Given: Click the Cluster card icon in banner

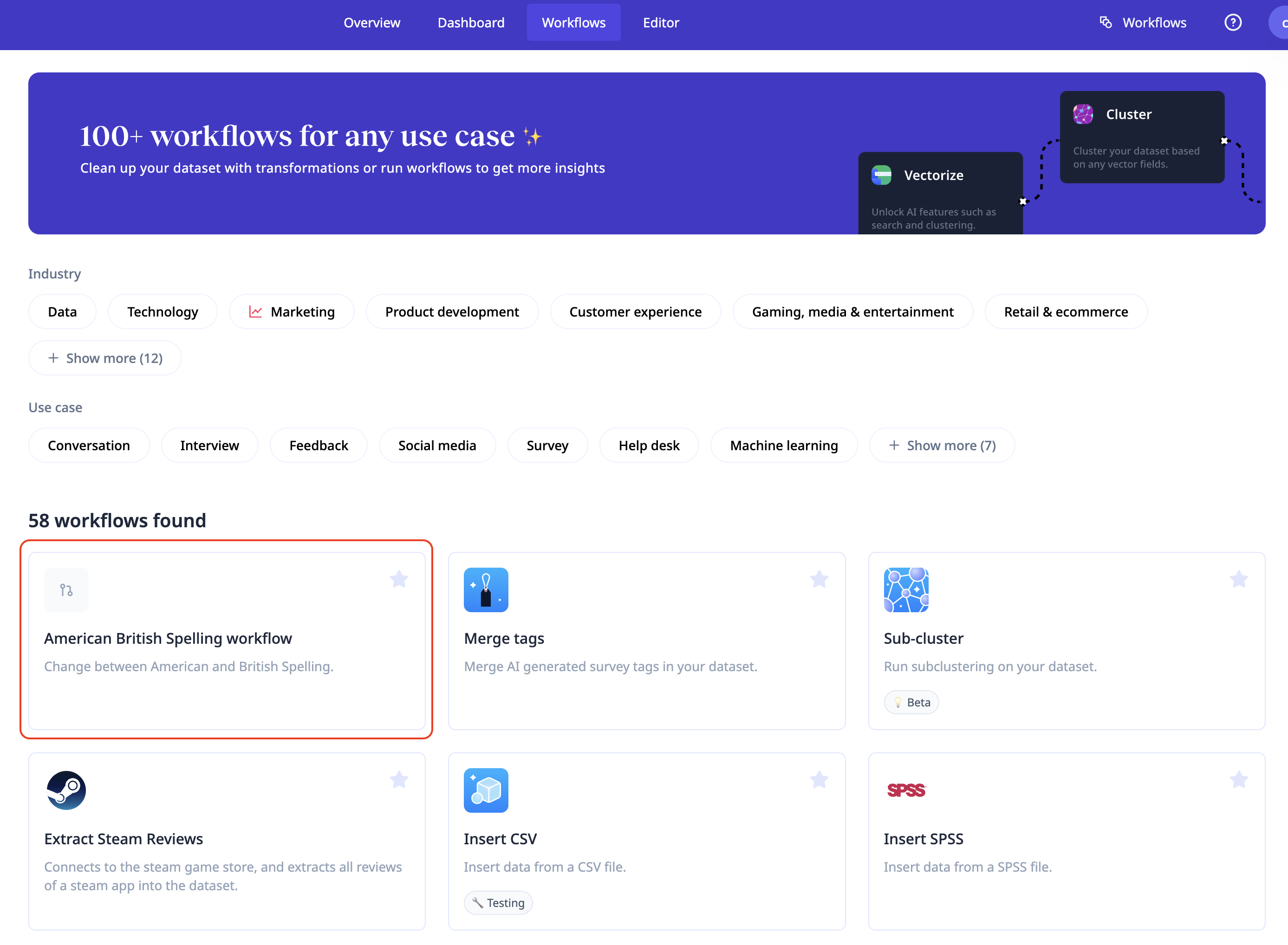Looking at the screenshot, I should pyautogui.click(x=1083, y=114).
